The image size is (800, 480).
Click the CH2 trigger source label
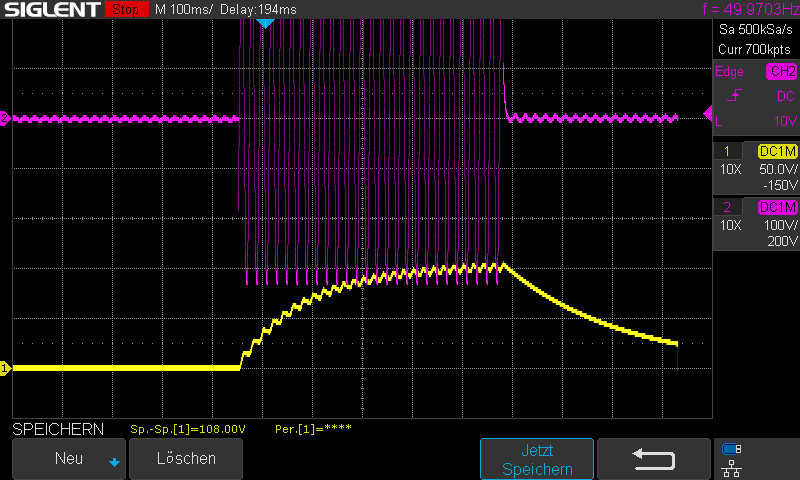[782, 71]
